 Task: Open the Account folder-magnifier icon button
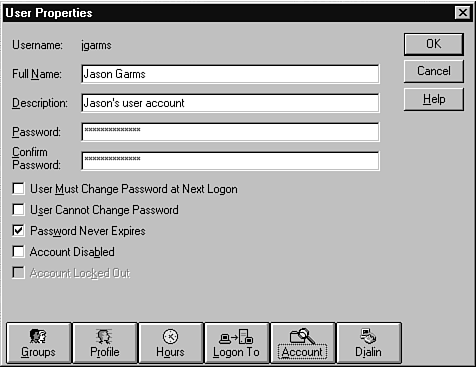coord(302,343)
